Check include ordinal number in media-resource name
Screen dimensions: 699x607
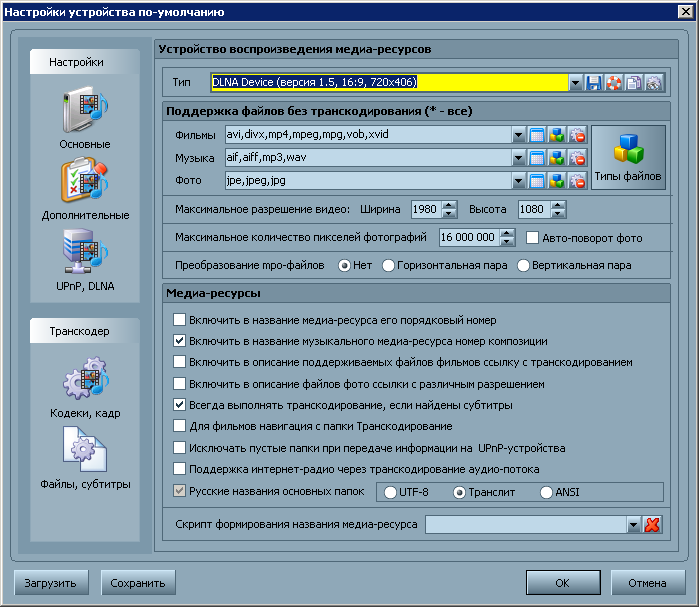point(179,320)
